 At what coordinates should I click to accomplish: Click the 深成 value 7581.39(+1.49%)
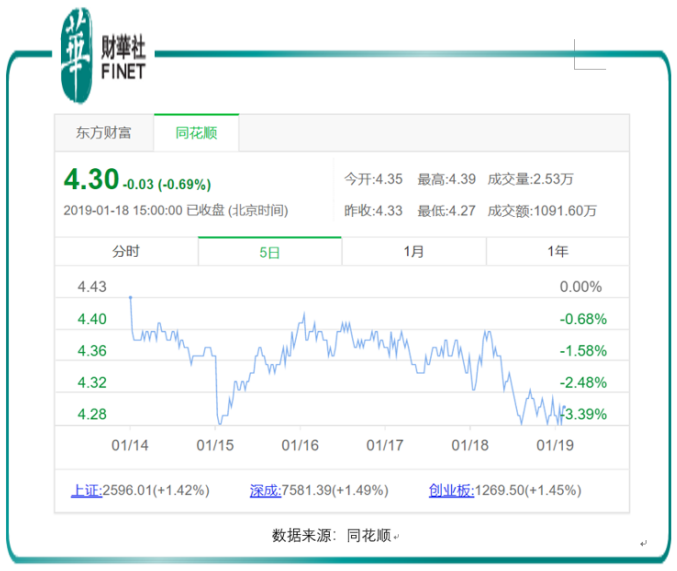click(335, 490)
